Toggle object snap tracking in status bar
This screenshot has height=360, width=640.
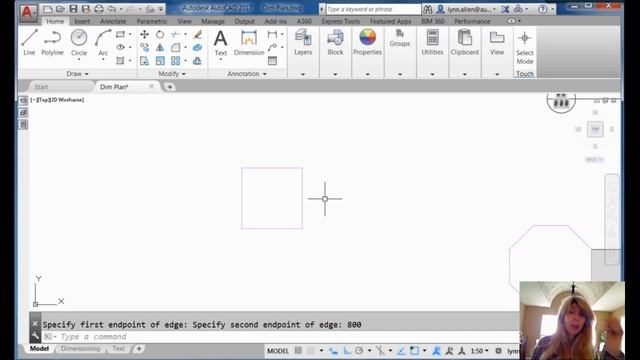click(x=401, y=351)
